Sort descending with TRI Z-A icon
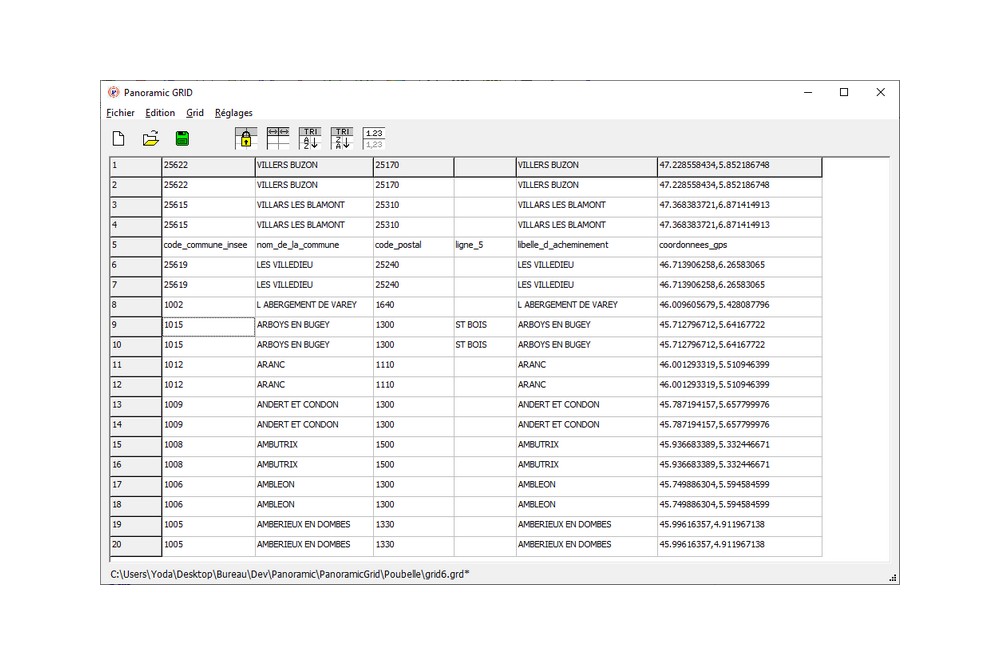The width and height of the screenshot is (1000, 666). tap(342, 138)
